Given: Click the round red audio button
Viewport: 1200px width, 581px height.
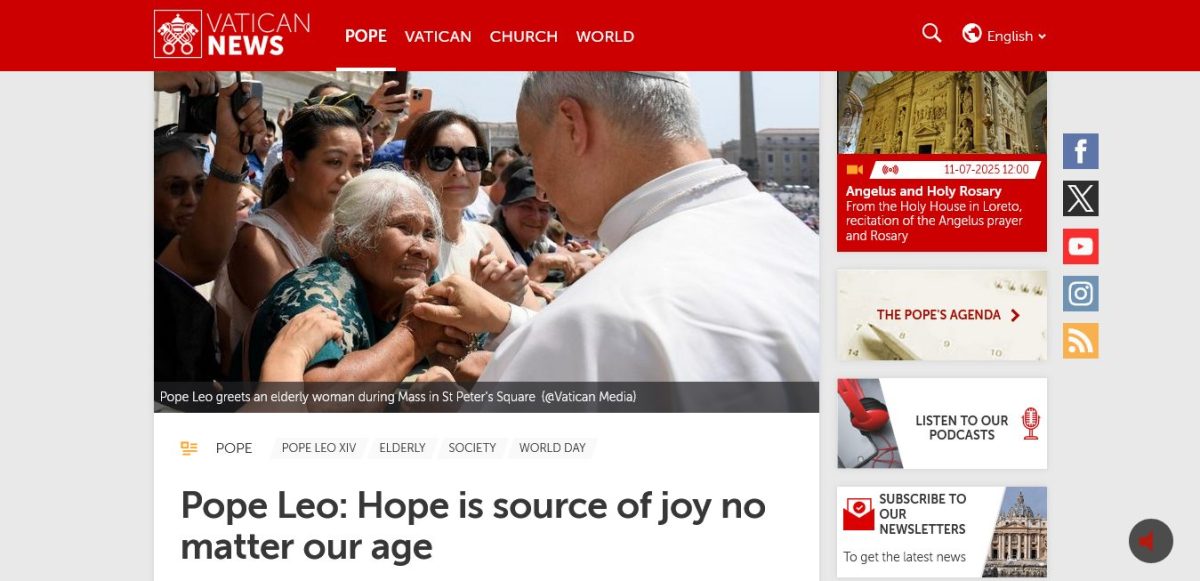Looking at the screenshot, I should point(1150,541).
